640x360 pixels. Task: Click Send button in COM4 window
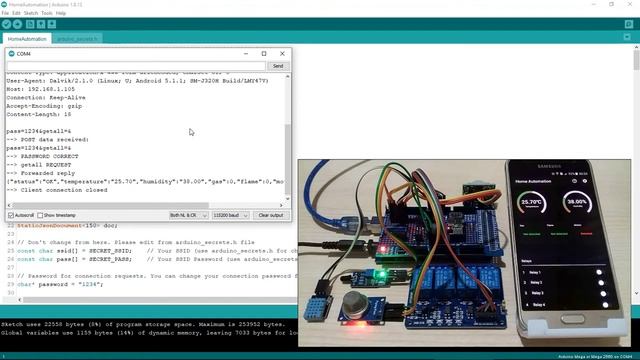click(278, 66)
